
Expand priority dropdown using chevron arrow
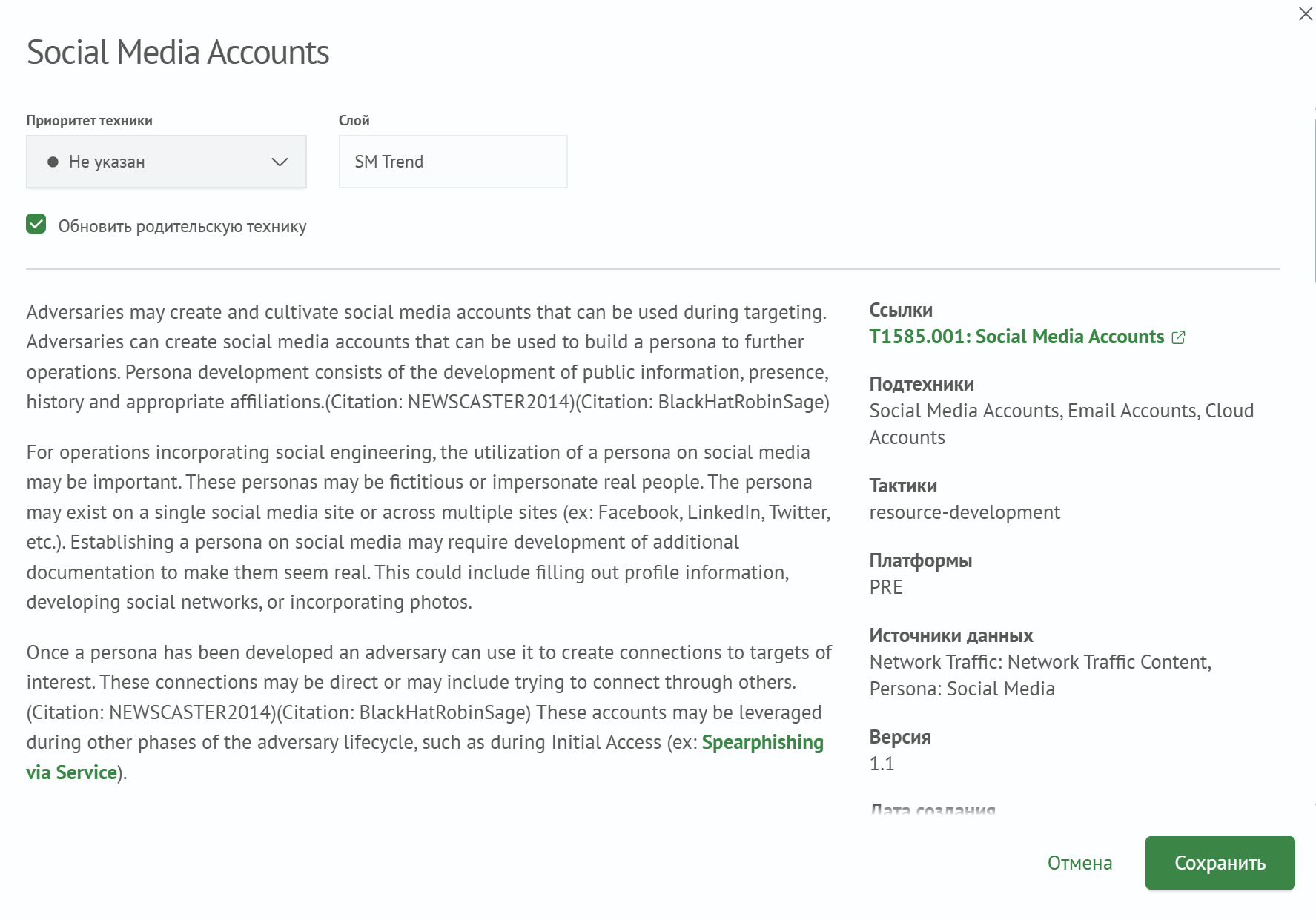pos(280,162)
